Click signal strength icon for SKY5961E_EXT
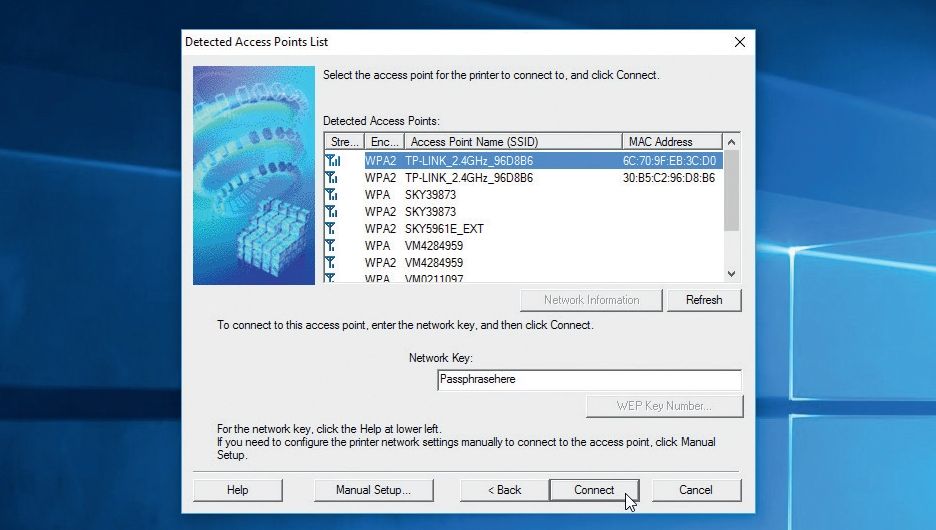The width and height of the screenshot is (936, 530). [330, 229]
